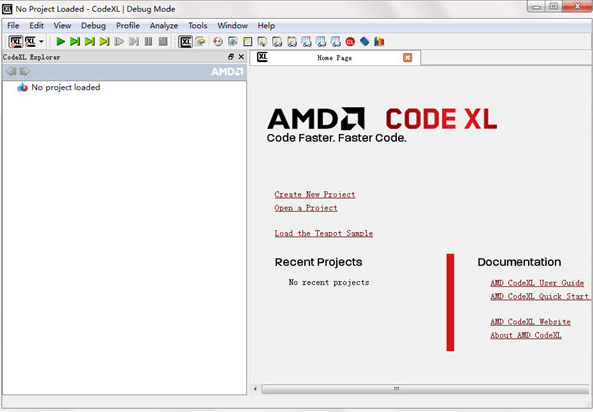Open the Help menu

pos(266,26)
